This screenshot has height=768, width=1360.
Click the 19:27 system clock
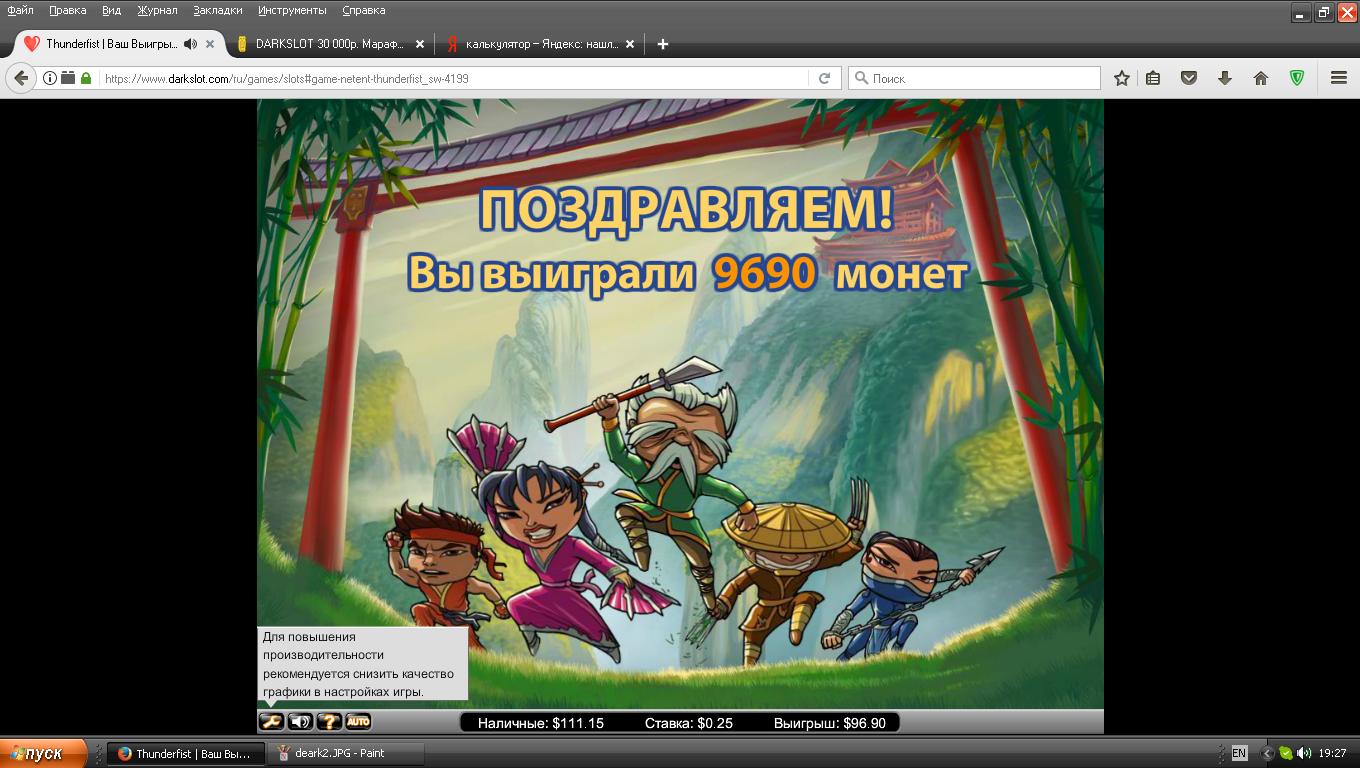[1332, 754]
